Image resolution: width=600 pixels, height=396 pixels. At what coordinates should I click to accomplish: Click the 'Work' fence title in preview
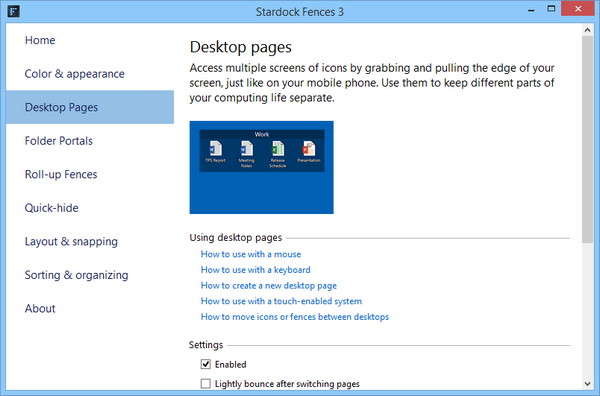[262, 134]
